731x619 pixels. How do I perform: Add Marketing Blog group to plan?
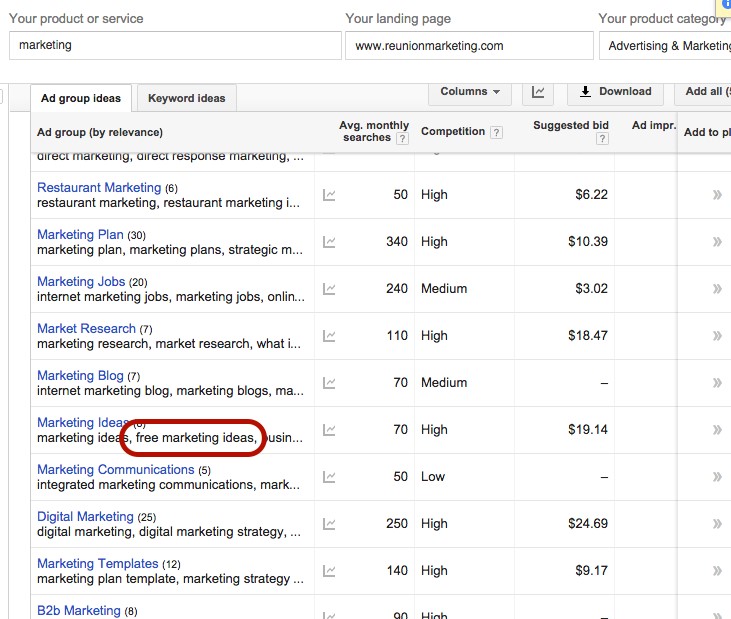(x=717, y=383)
